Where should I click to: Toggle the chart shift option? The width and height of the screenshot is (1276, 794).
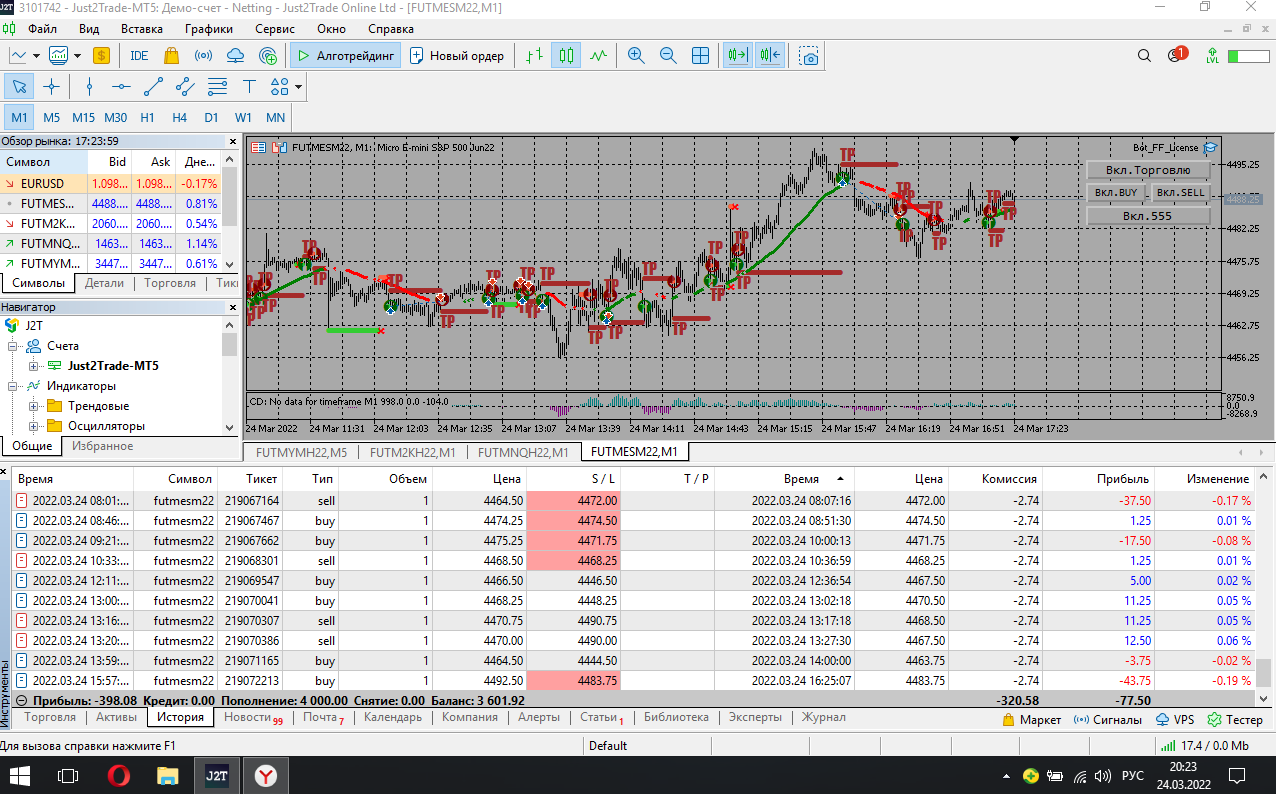(769, 56)
